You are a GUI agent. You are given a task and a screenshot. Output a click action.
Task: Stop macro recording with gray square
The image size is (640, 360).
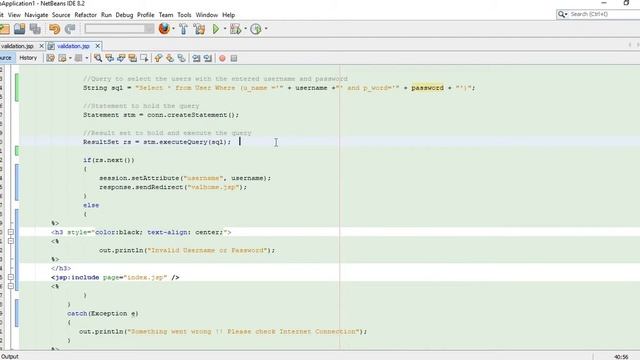[234, 58]
